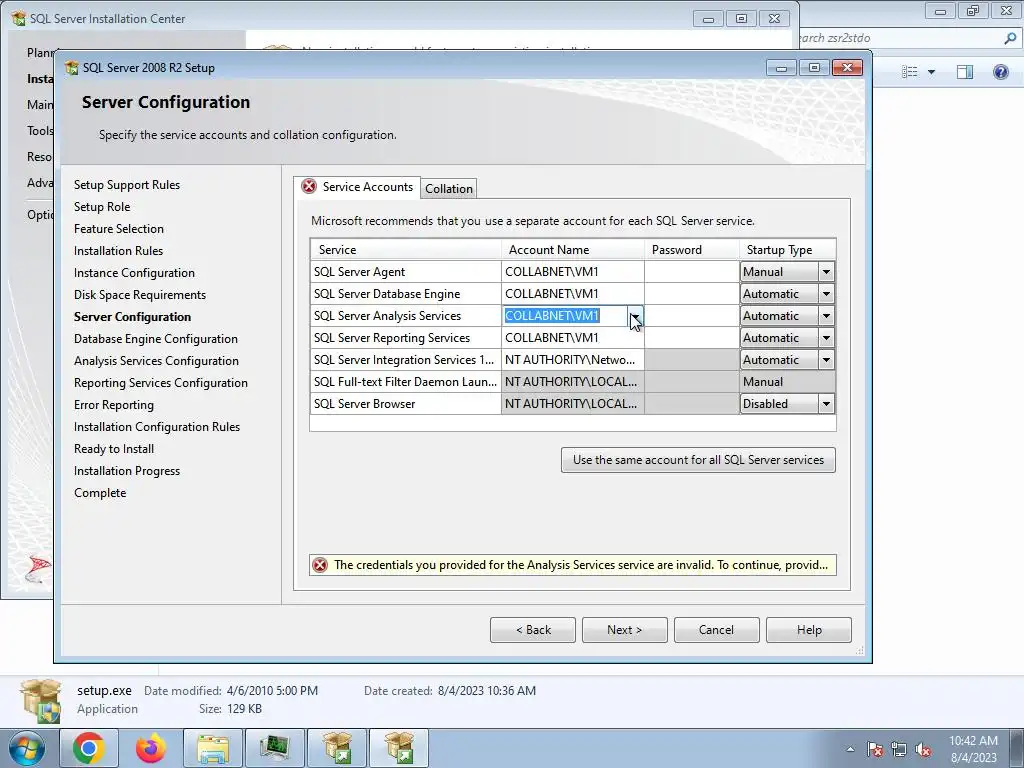Click the credentials invalid error message text

coord(581,565)
